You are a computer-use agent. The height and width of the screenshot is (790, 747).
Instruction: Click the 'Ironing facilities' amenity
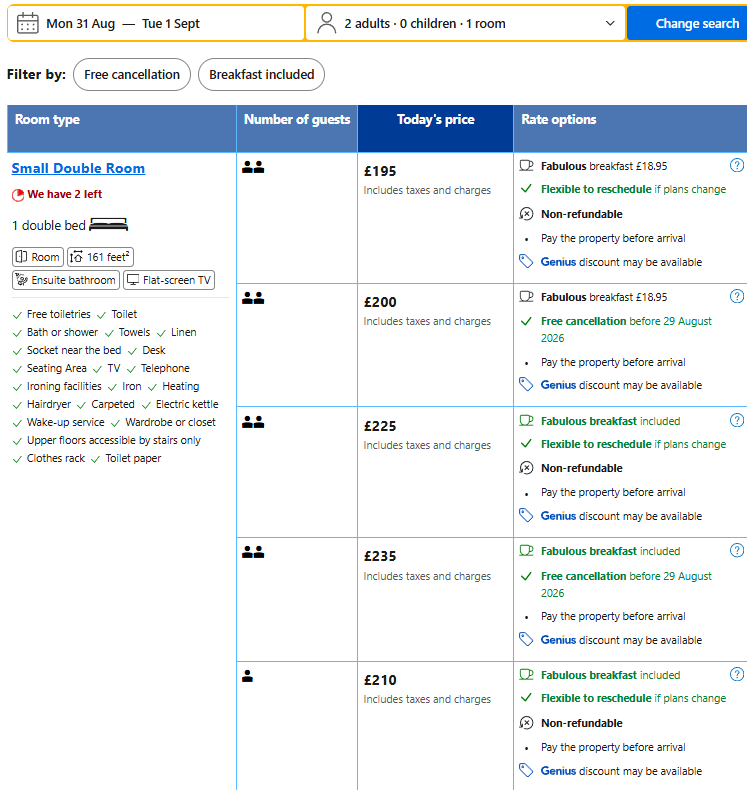(64, 386)
